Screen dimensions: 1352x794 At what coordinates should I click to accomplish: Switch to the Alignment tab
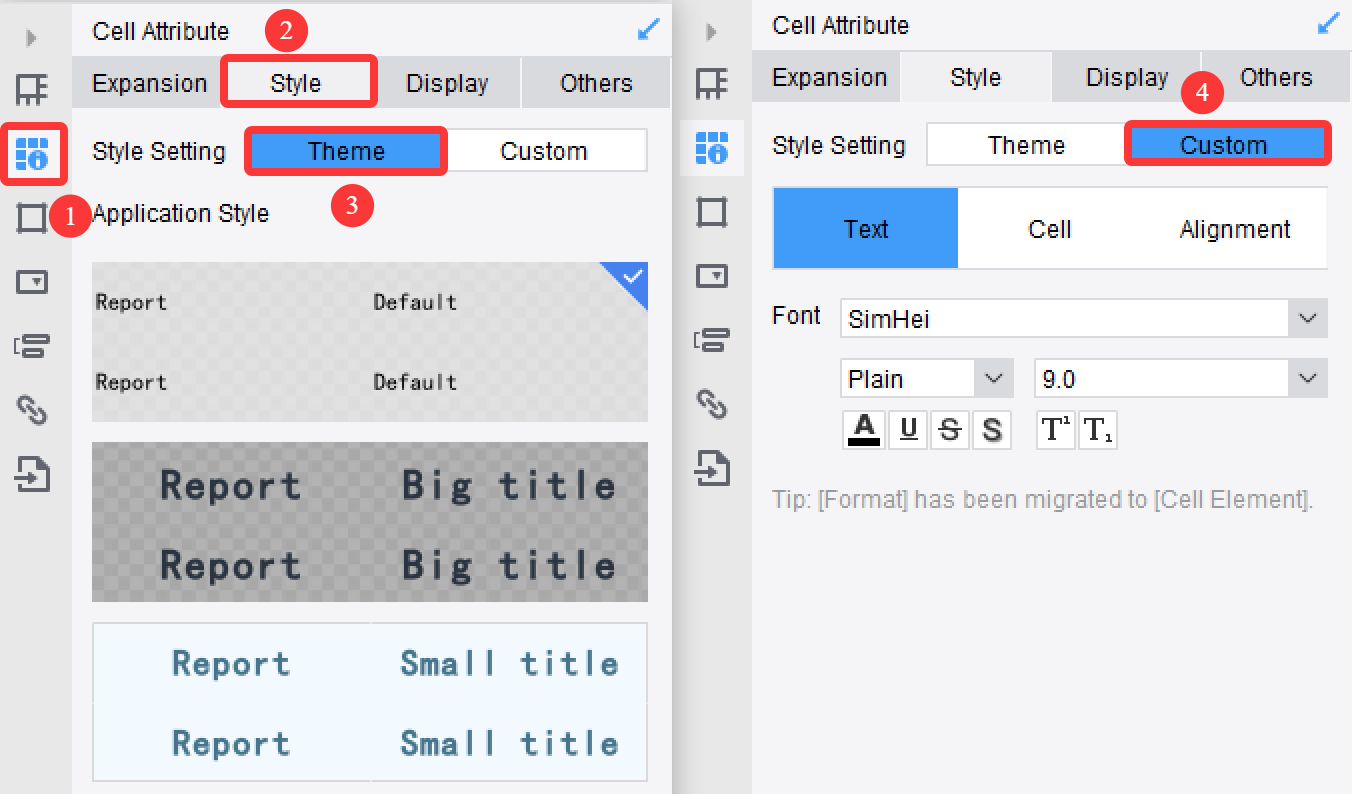pyautogui.click(x=1235, y=228)
